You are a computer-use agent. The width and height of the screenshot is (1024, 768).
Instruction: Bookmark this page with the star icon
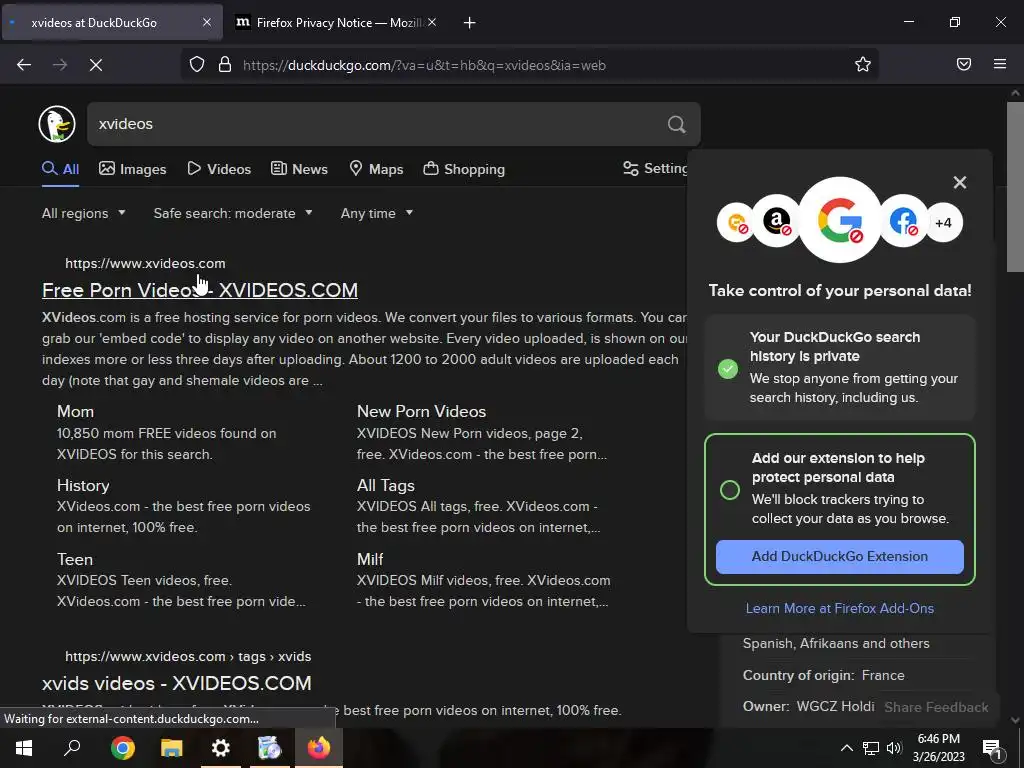click(x=863, y=64)
